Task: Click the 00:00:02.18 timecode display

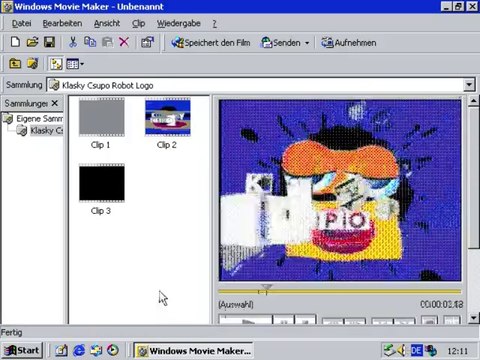Action: [x=441, y=304]
